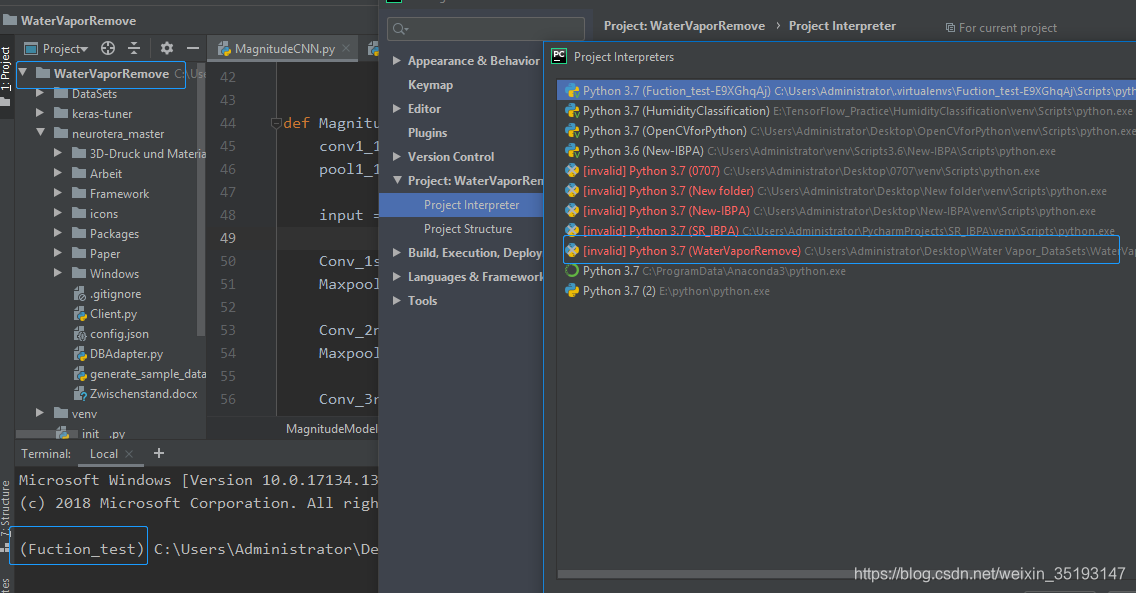Expand the Windows folder
Viewport: 1136px width, 593px height.
pyautogui.click(x=58, y=274)
